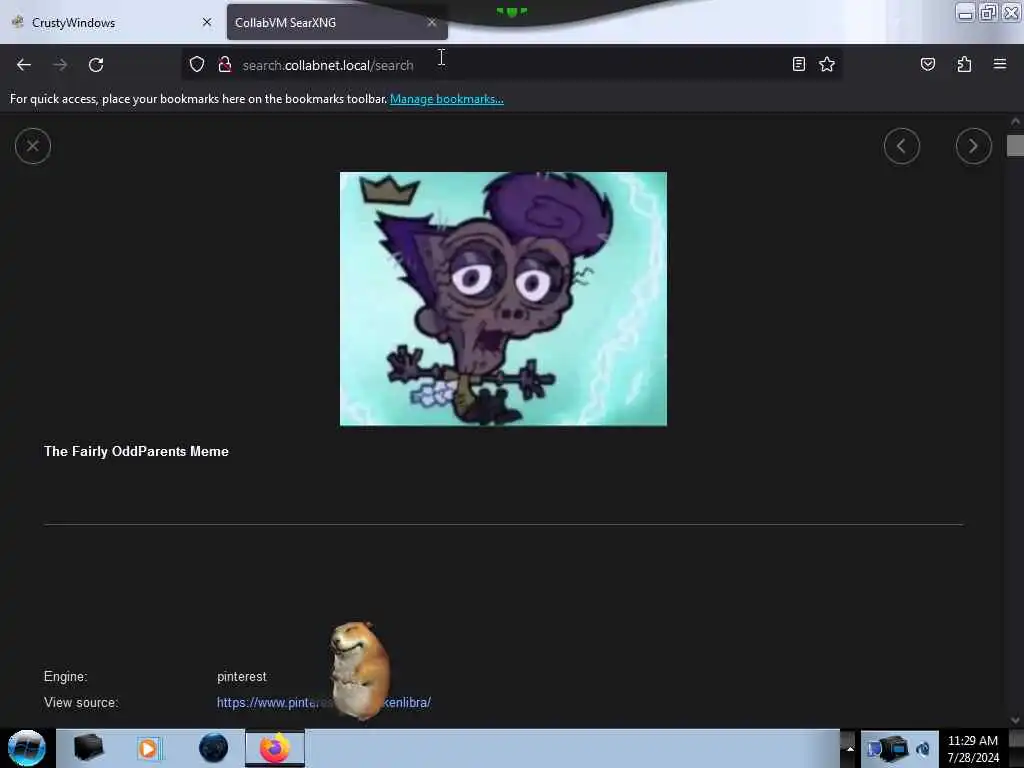Go back with the browser back arrow

(24, 65)
